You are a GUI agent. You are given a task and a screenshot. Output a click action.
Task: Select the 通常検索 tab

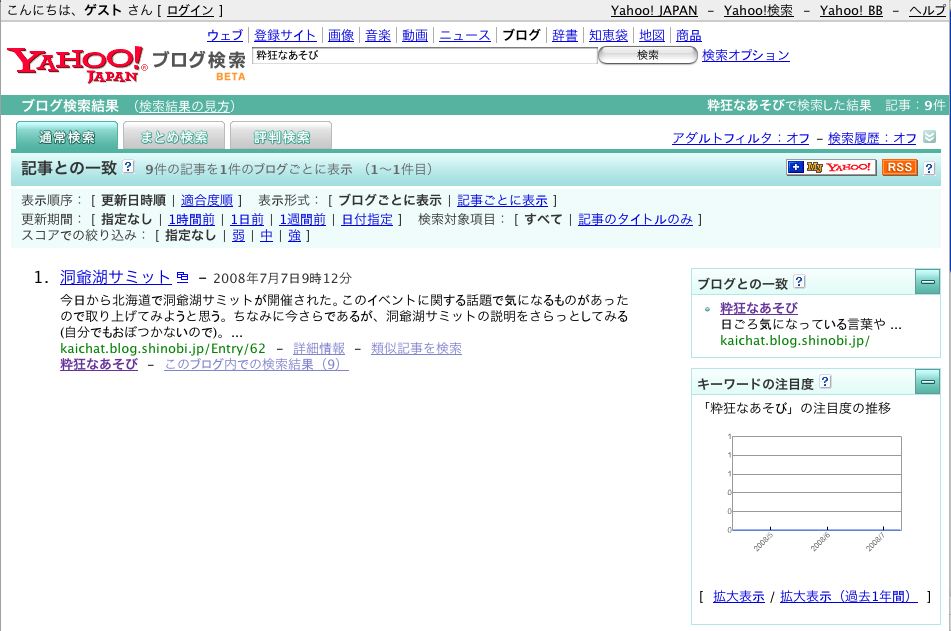(67, 137)
